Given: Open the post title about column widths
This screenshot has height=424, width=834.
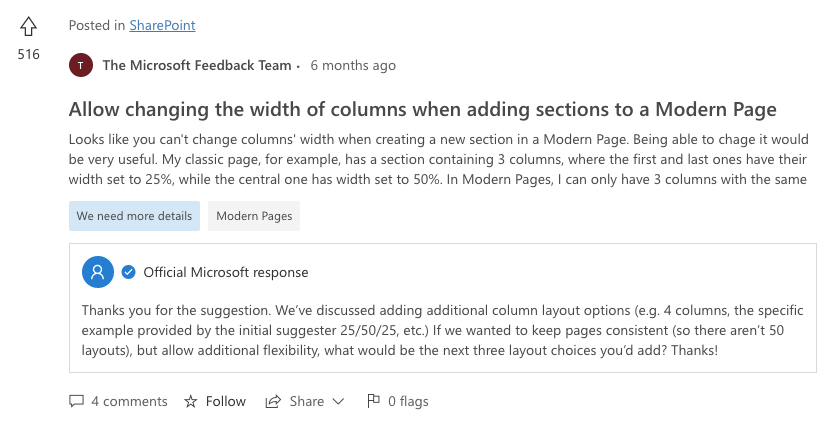Looking at the screenshot, I should point(422,109).
